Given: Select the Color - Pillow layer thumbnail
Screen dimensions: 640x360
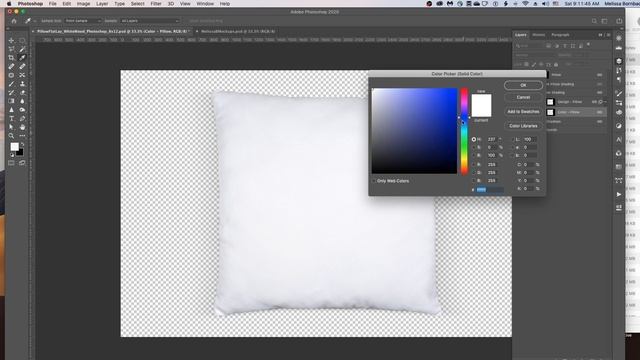Looking at the screenshot, I should (x=550, y=112).
